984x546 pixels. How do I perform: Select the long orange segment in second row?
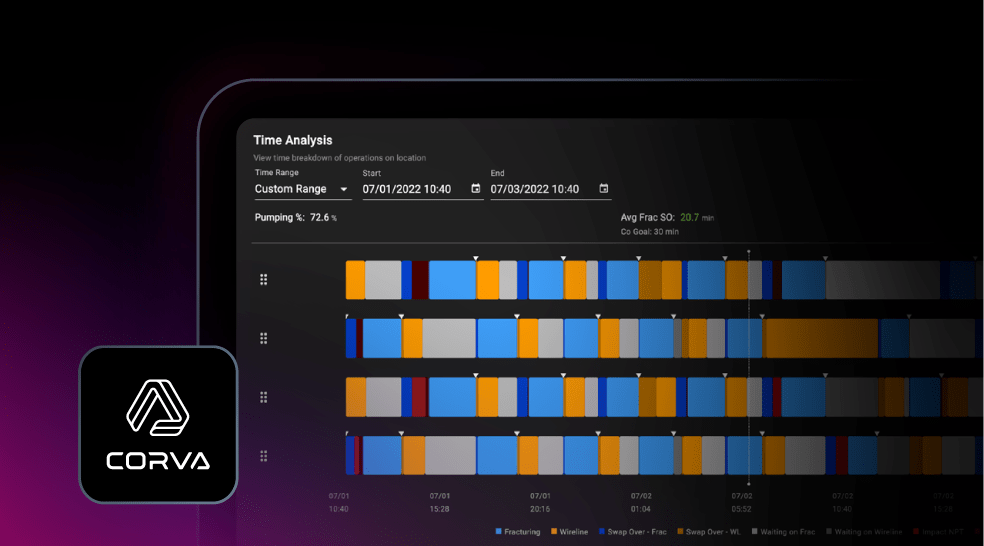[821, 338]
